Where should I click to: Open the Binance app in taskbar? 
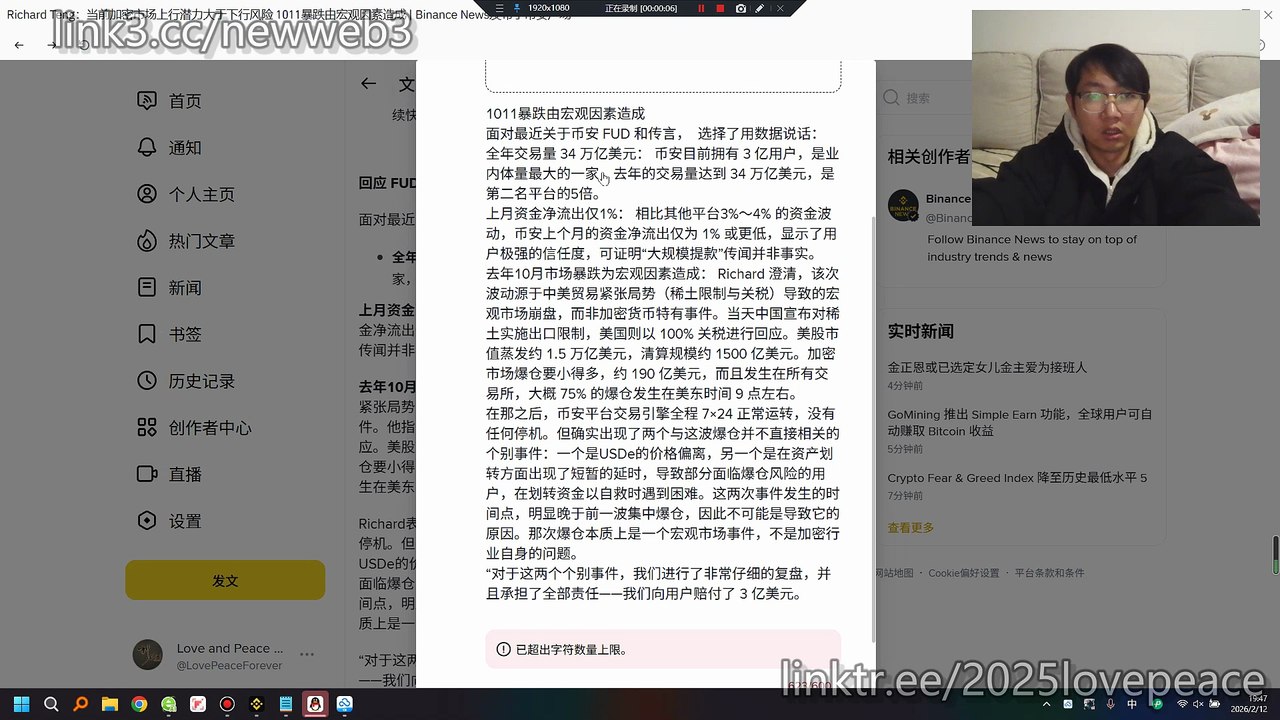tap(256, 705)
